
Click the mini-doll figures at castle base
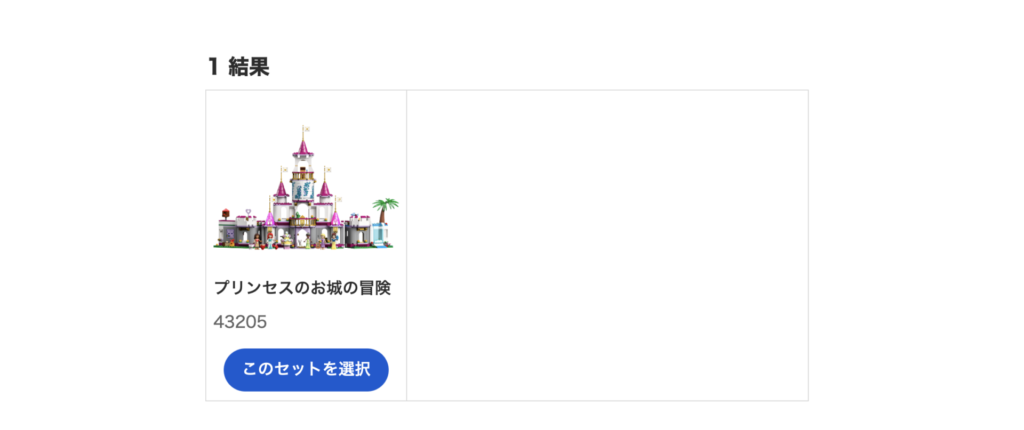tap(294, 242)
